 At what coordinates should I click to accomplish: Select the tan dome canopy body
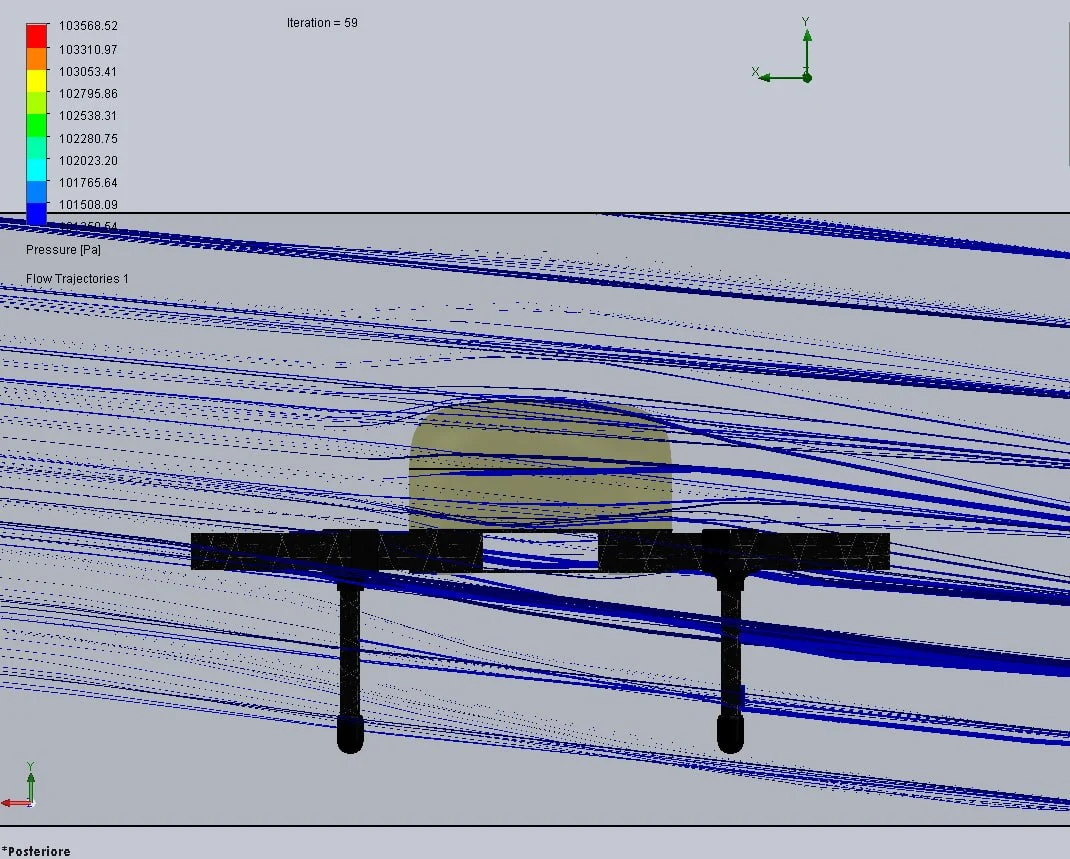click(x=540, y=465)
